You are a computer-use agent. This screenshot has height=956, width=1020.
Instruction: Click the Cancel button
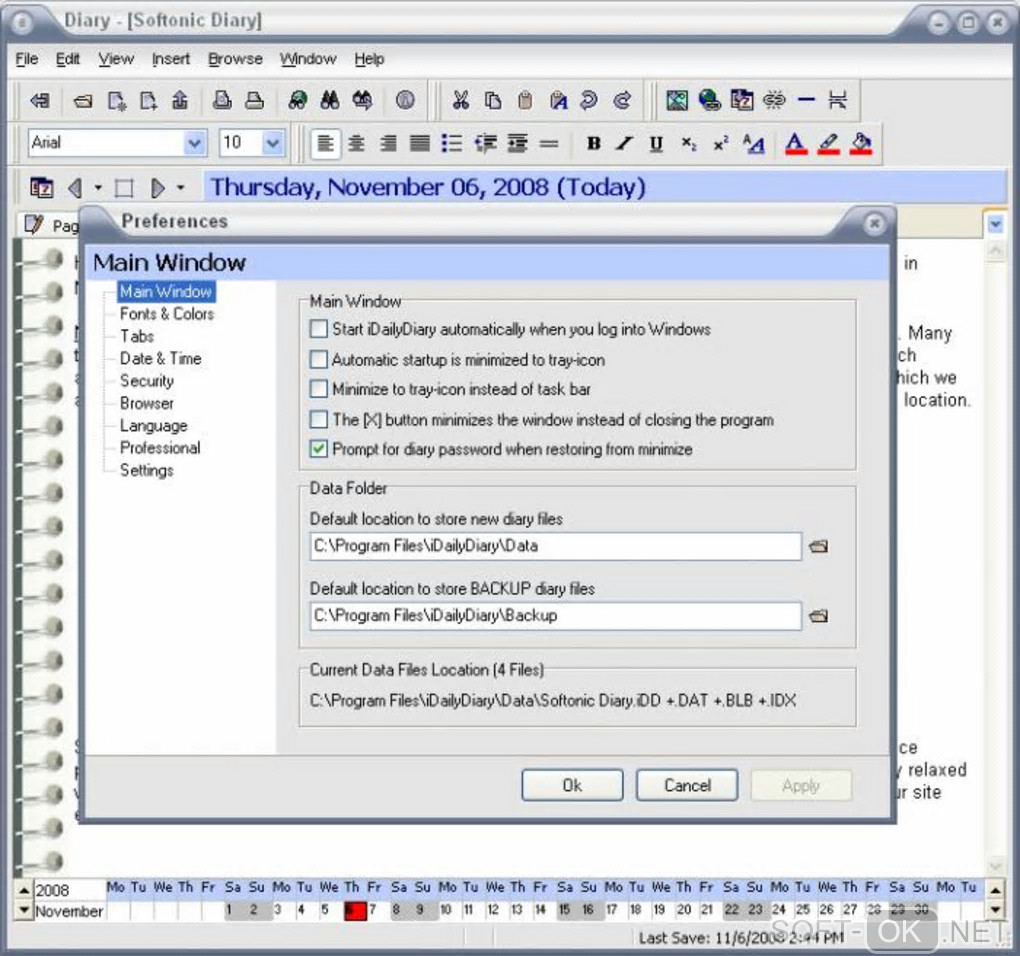coord(687,786)
